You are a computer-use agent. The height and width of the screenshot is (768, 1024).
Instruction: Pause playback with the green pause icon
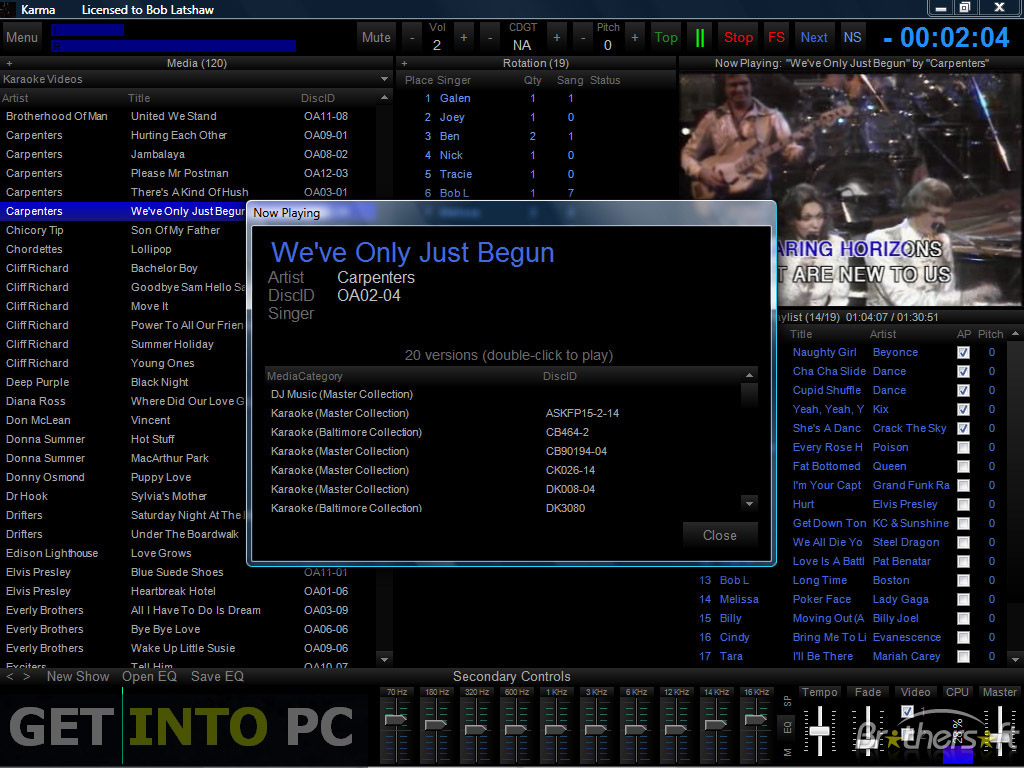(x=699, y=38)
